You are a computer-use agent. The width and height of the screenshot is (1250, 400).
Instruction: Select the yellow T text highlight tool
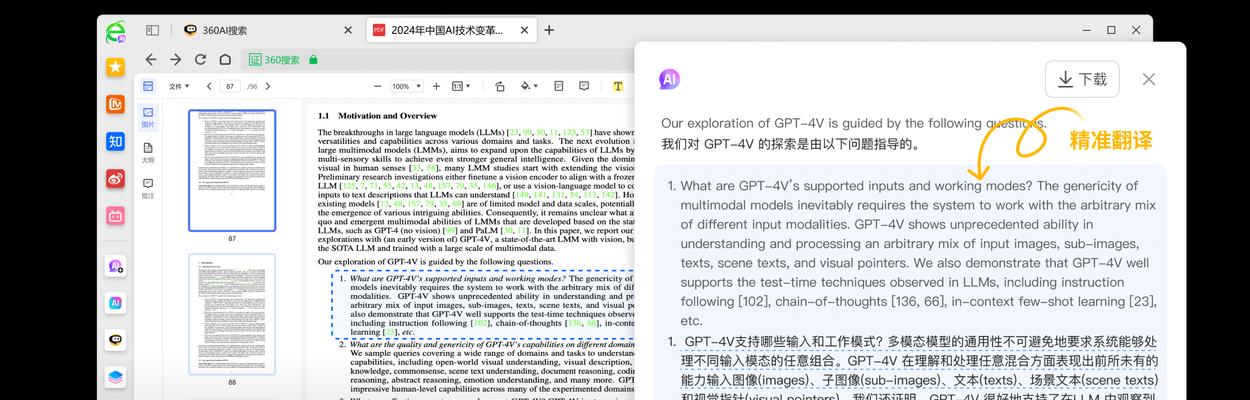(x=618, y=86)
